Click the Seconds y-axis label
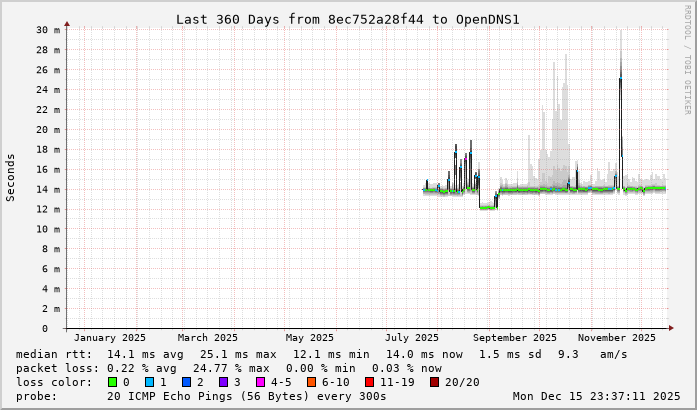This screenshot has width=697, height=410. tap(11, 178)
